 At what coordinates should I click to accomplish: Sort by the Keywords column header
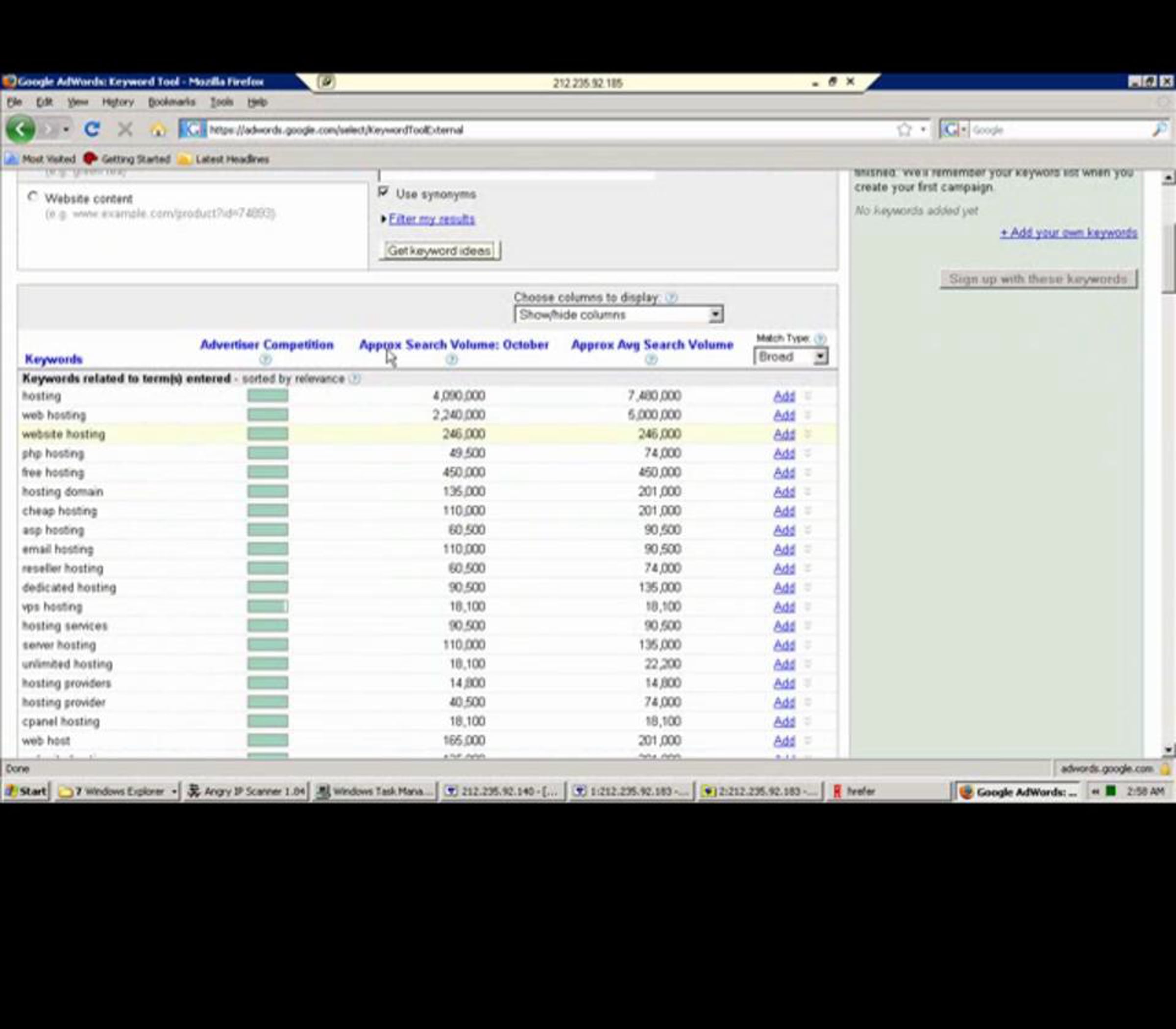pyautogui.click(x=53, y=360)
